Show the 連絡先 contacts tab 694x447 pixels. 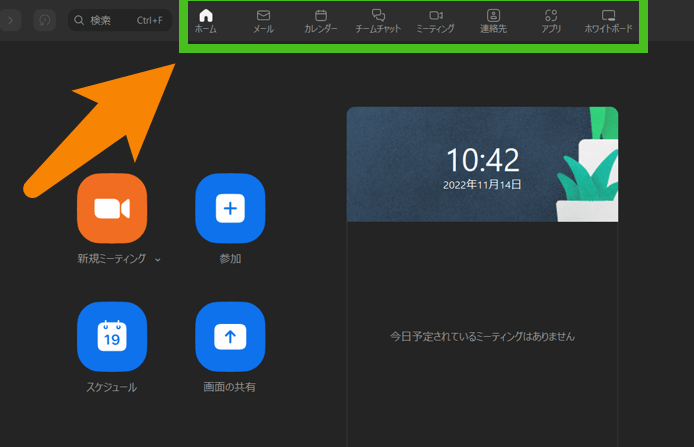[x=493, y=21]
